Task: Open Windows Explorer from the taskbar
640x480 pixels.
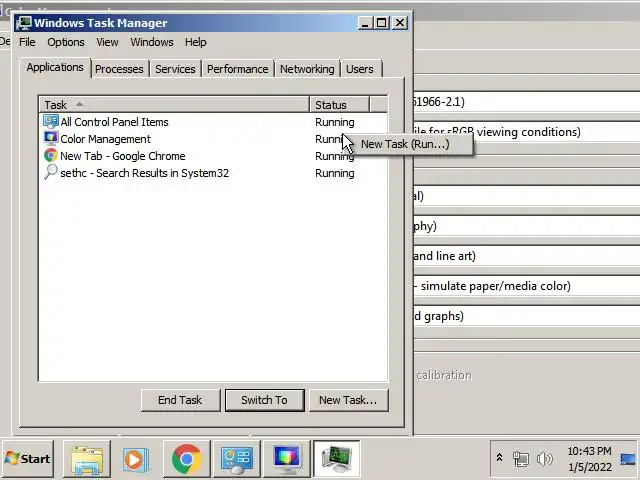Action: tap(87, 459)
